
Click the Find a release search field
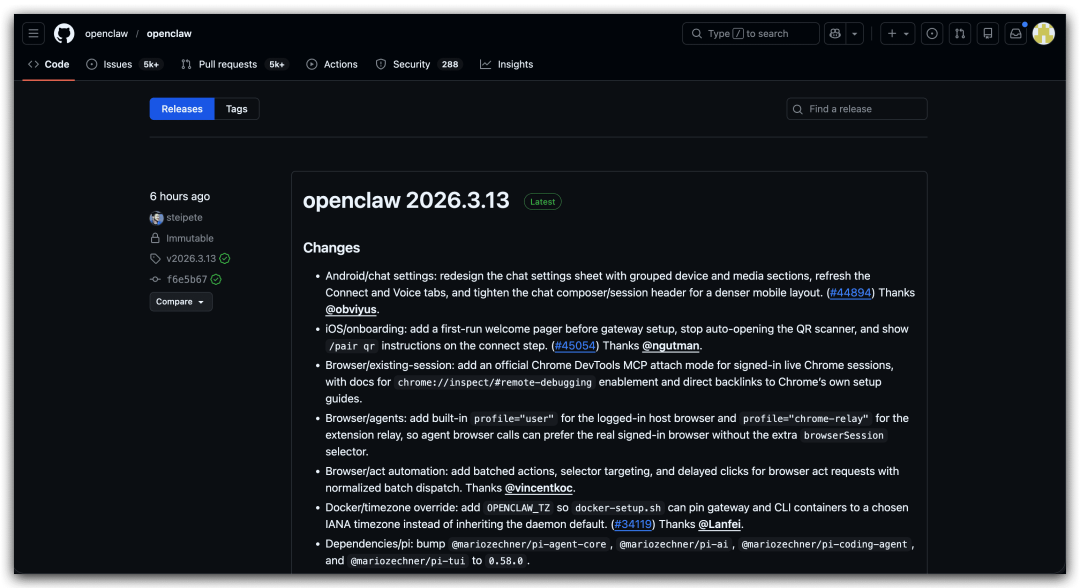point(857,108)
